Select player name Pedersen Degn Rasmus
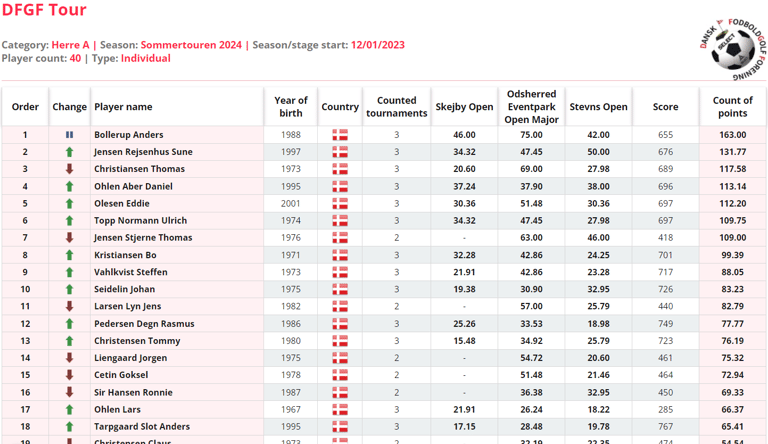The height and width of the screenshot is (444, 768). [x=144, y=323]
